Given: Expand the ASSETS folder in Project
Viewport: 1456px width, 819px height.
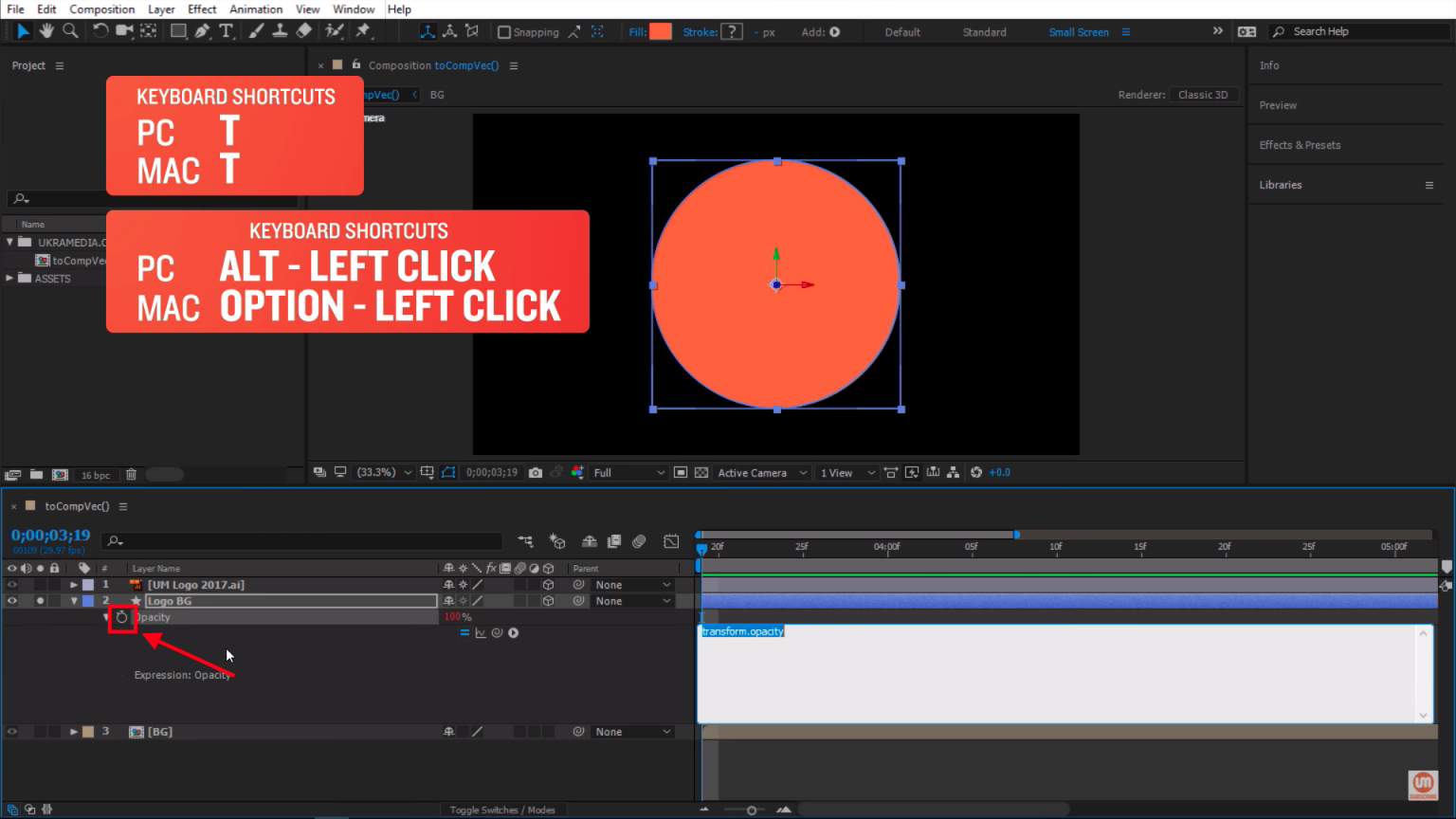Looking at the screenshot, I should [x=10, y=279].
